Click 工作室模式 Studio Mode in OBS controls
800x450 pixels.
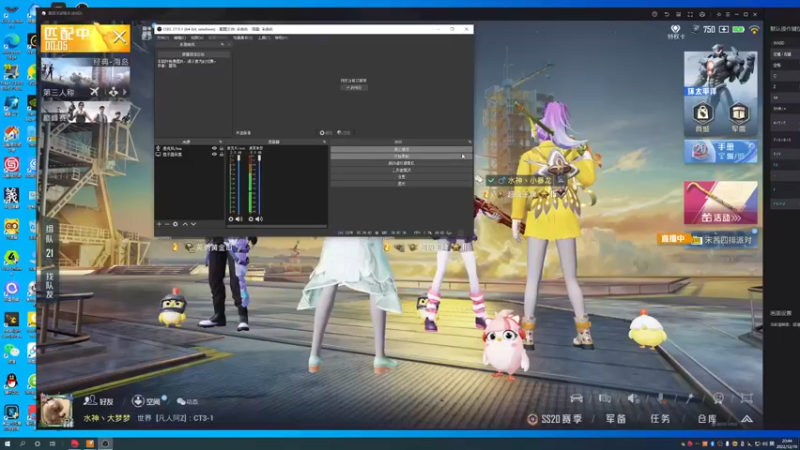point(401,170)
